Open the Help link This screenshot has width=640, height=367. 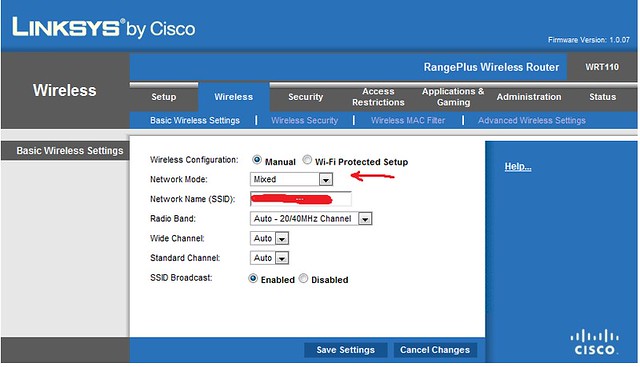click(x=518, y=167)
